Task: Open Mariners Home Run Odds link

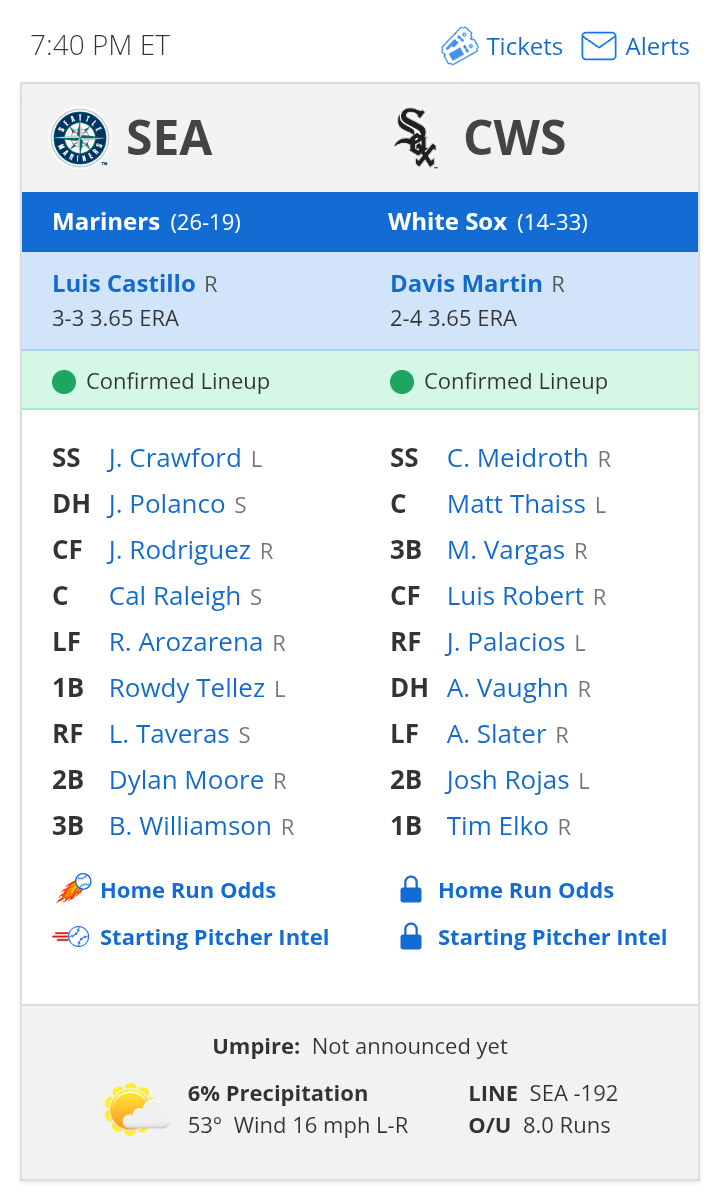Action: click(188, 890)
